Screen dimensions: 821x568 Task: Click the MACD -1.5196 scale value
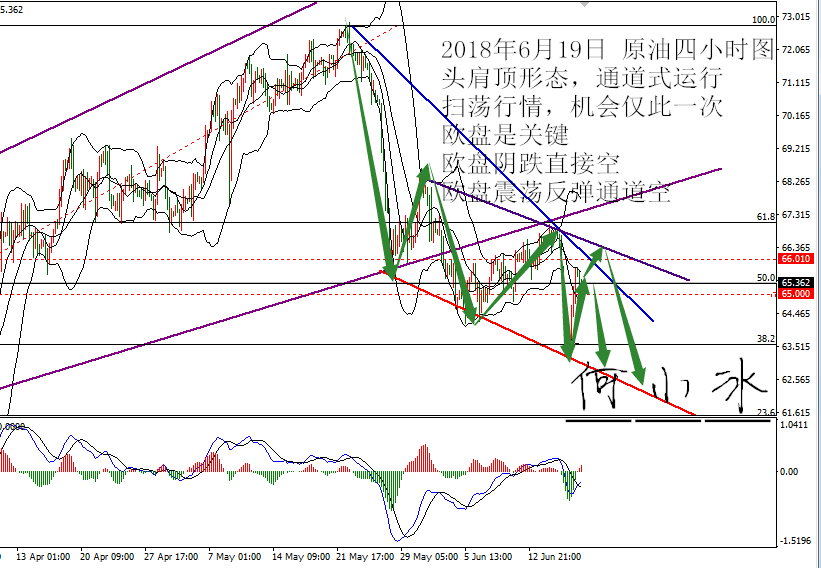point(794,541)
